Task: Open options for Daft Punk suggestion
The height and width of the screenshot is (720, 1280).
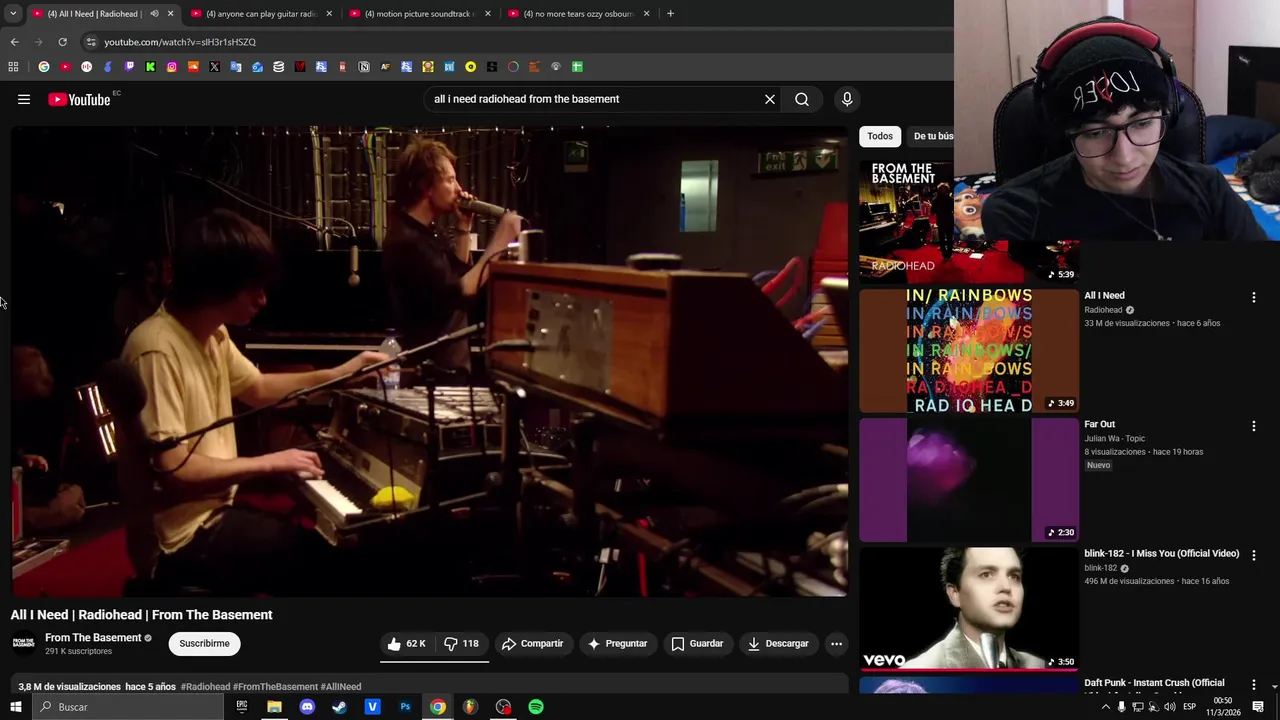Action: tap(1254, 685)
